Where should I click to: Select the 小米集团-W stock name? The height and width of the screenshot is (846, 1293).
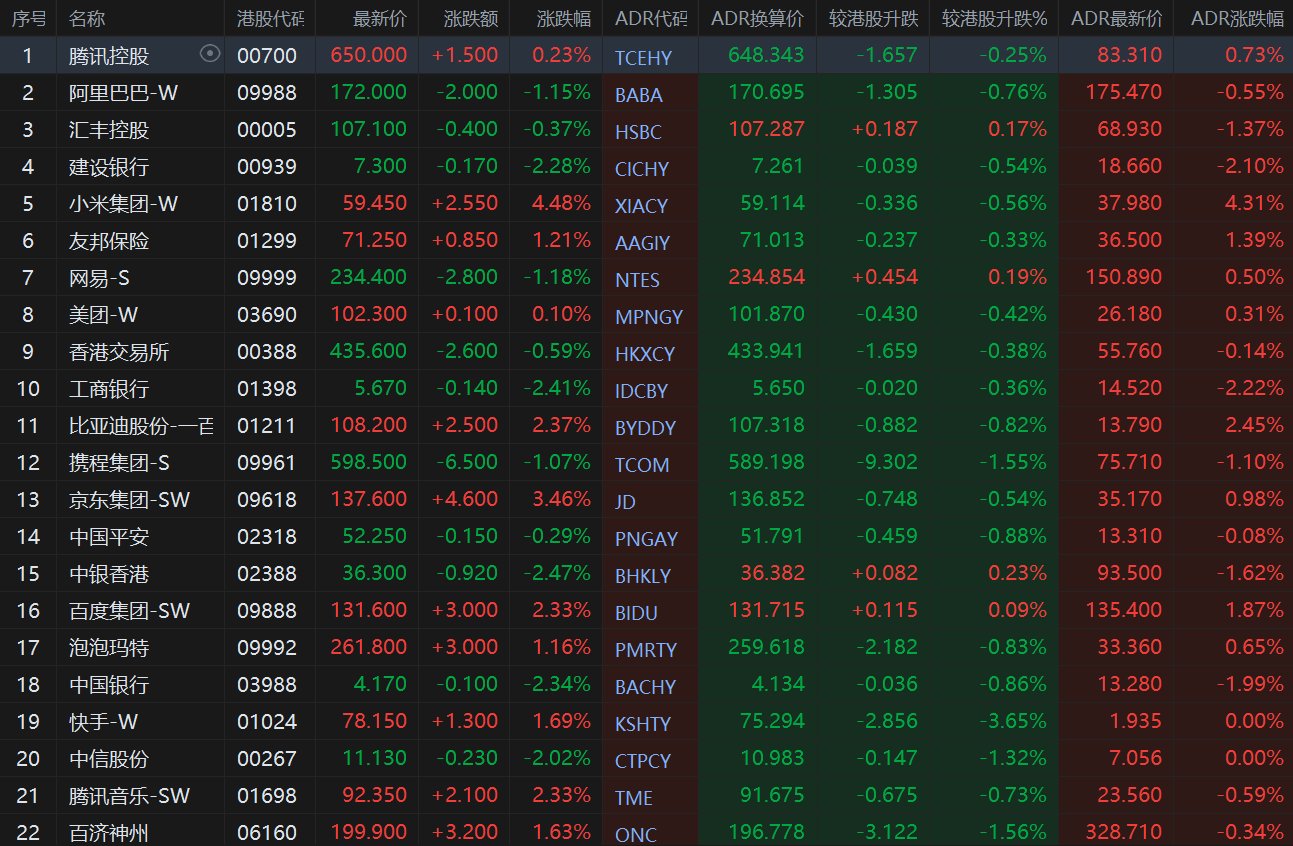click(124, 204)
